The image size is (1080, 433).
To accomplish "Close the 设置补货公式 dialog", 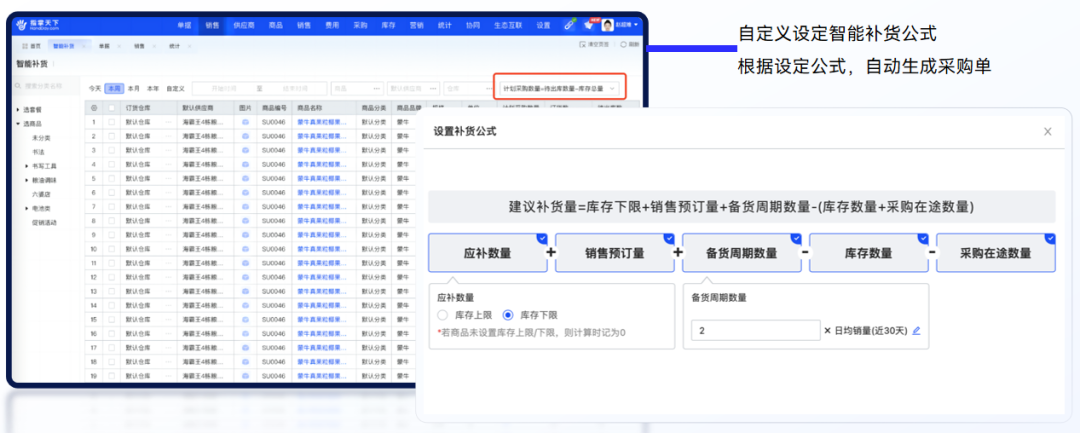I will click(1048, 131).
